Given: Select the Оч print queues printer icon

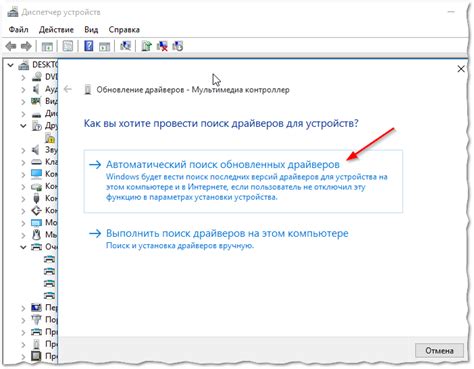Looking at the screenshot, I should [36, 247].
